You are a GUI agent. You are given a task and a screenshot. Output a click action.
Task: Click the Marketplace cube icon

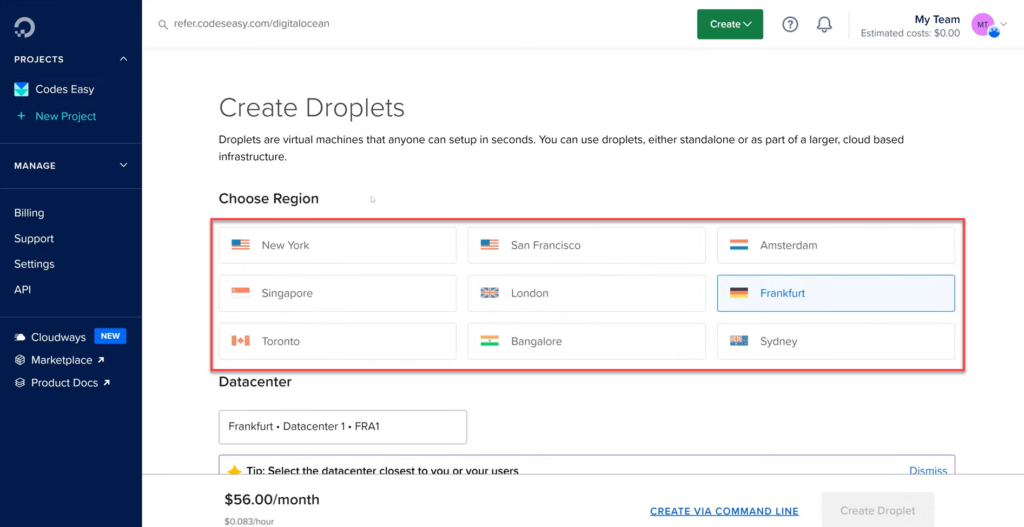tap(20, 360)
